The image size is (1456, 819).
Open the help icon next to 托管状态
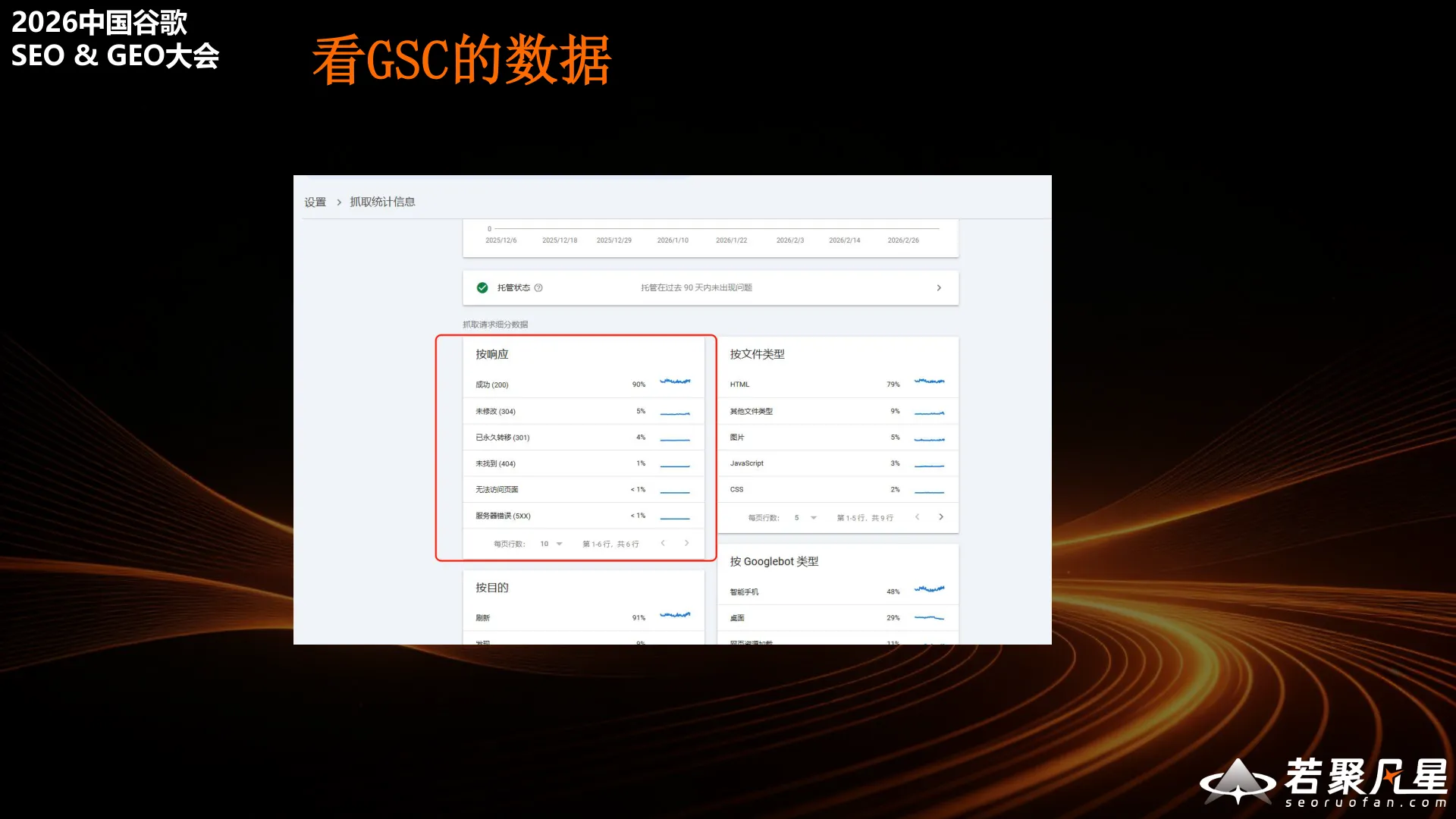(538, 288)
